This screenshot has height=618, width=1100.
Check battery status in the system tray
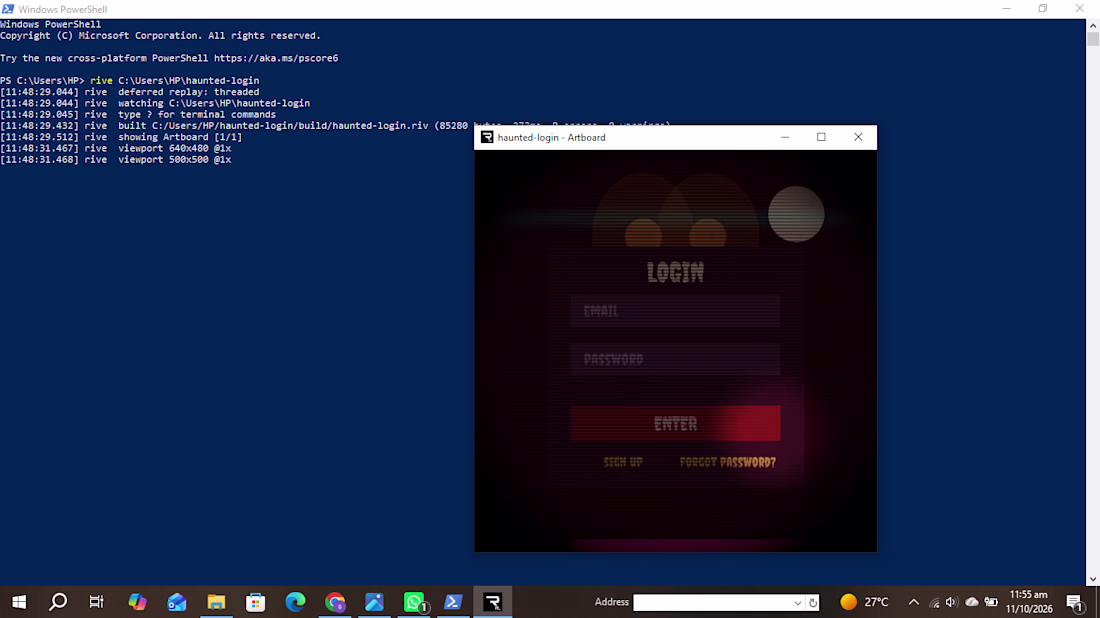click(x=991, y=602)
